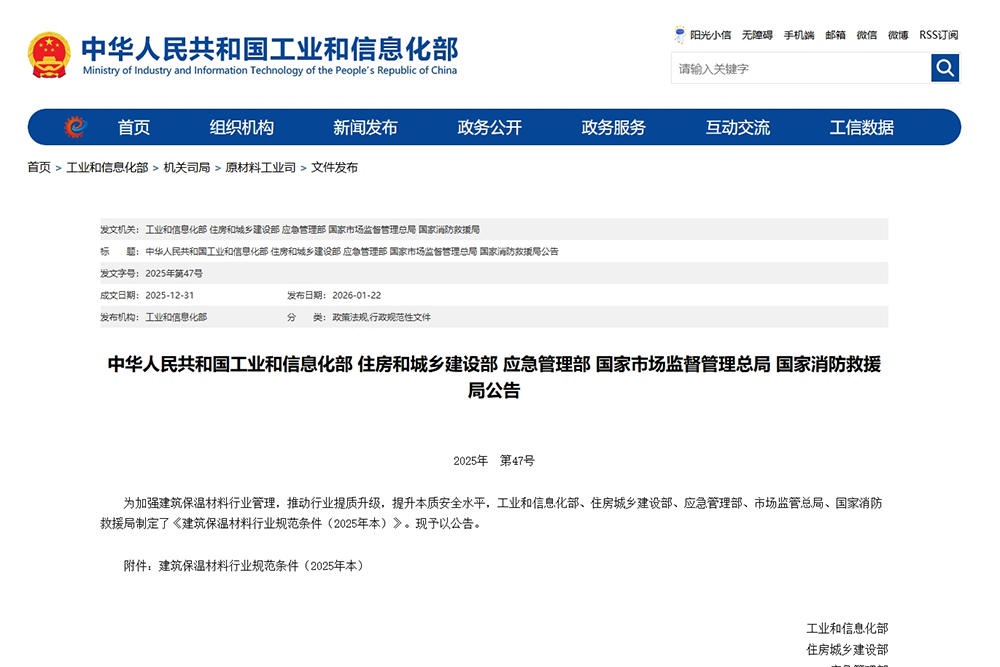The height and width of the screenshot is (667, 1000).
Task: Select 政务服务 in the navigation bar
Action: [x=614, y=128]
